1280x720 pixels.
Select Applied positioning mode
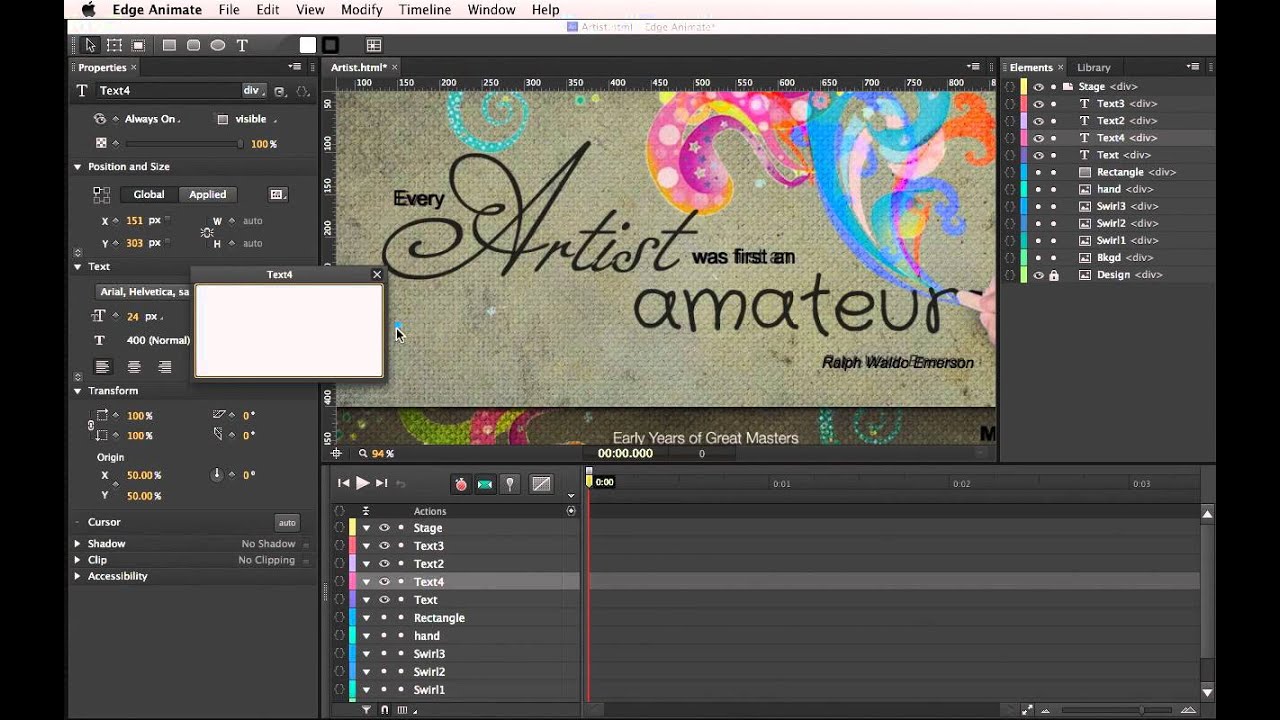[207, 194]
